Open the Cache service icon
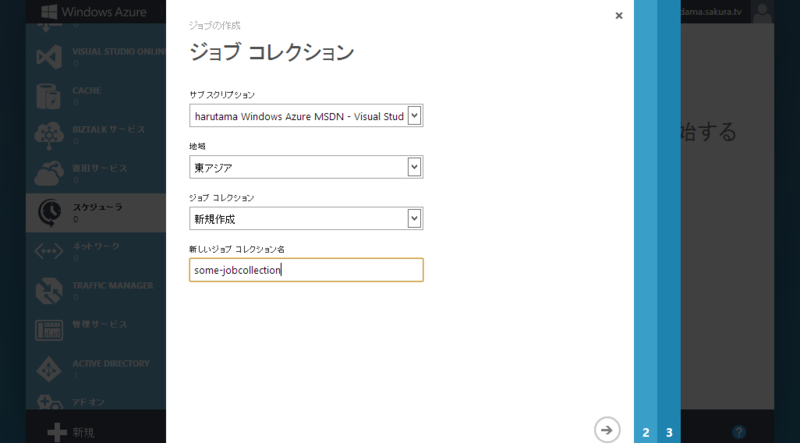 pyautogui.click(x=49, y=95)
